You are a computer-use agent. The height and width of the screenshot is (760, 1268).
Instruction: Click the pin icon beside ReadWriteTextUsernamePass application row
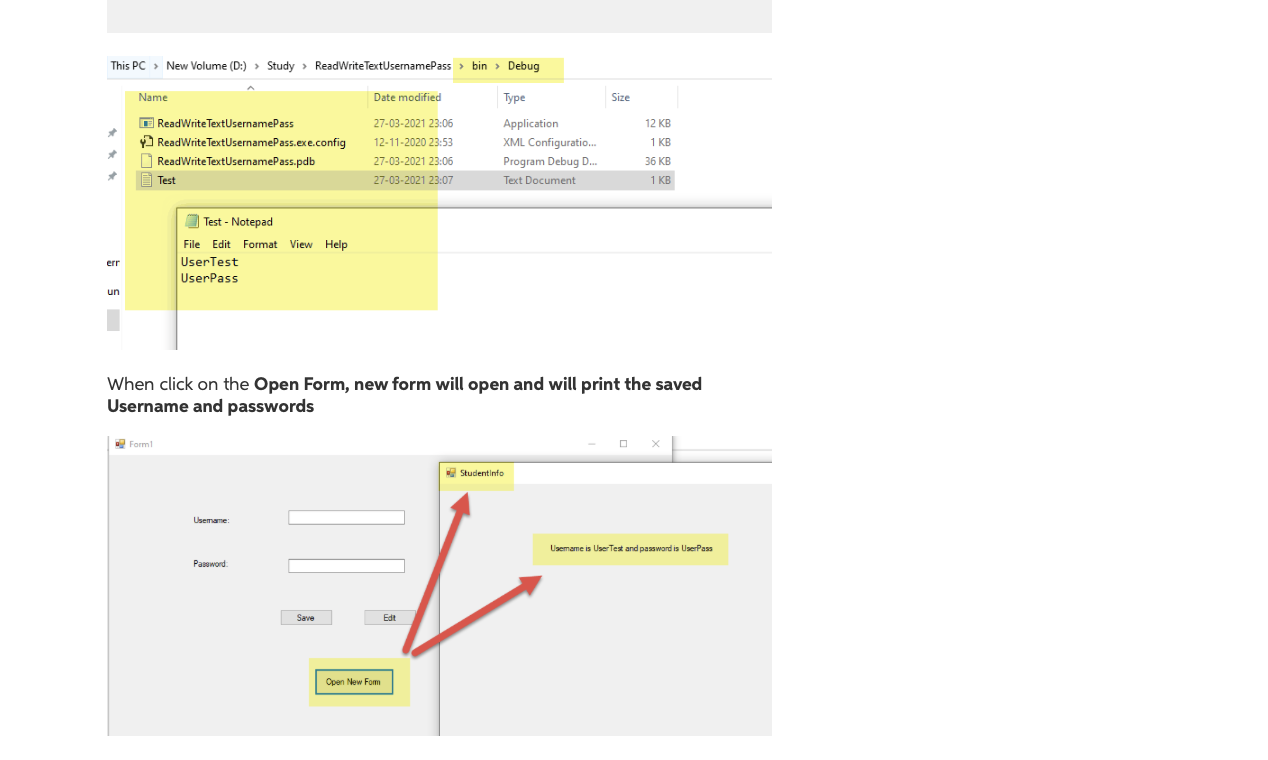coord(112,133)
